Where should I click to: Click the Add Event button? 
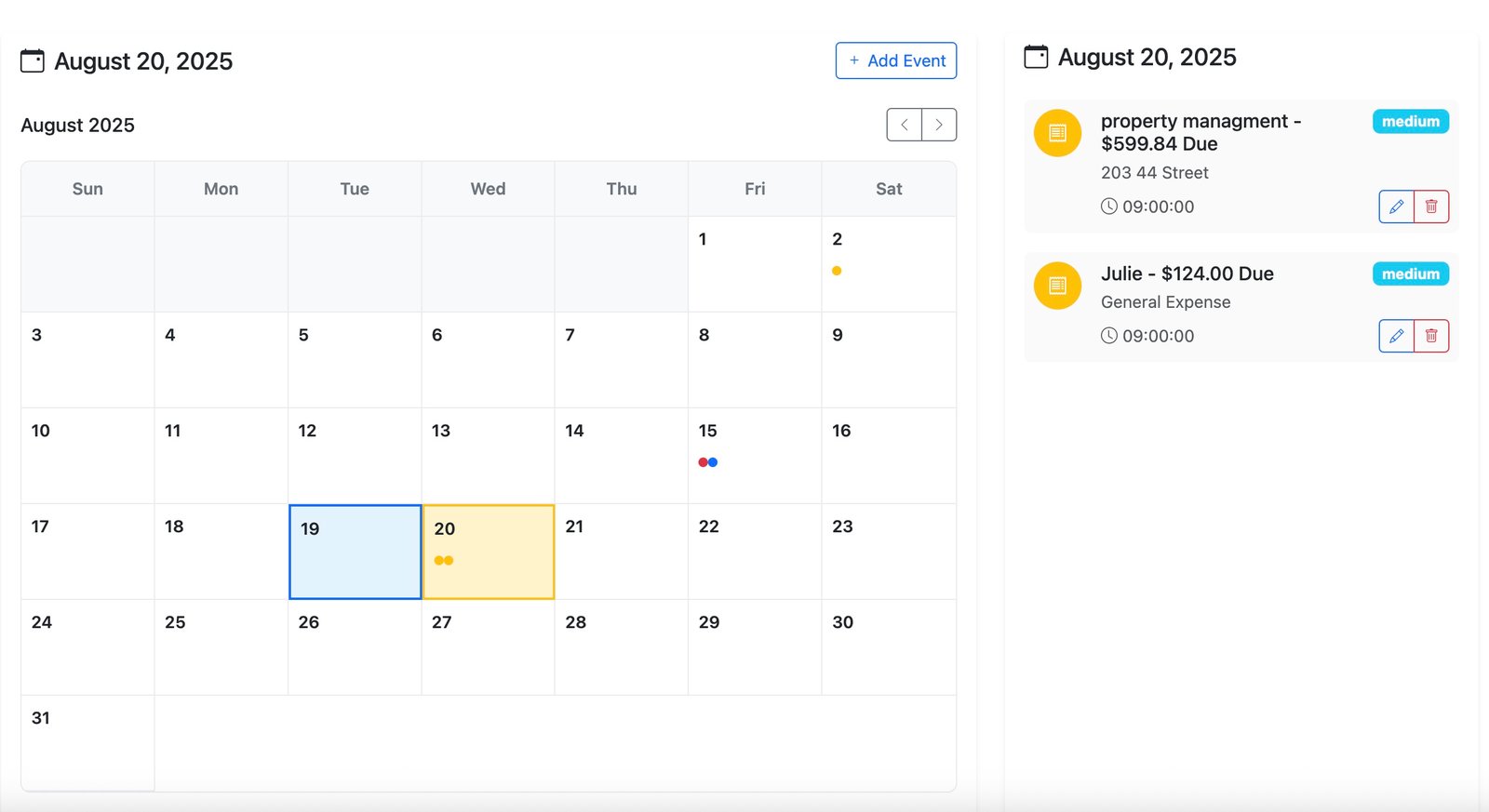point(896,60)
